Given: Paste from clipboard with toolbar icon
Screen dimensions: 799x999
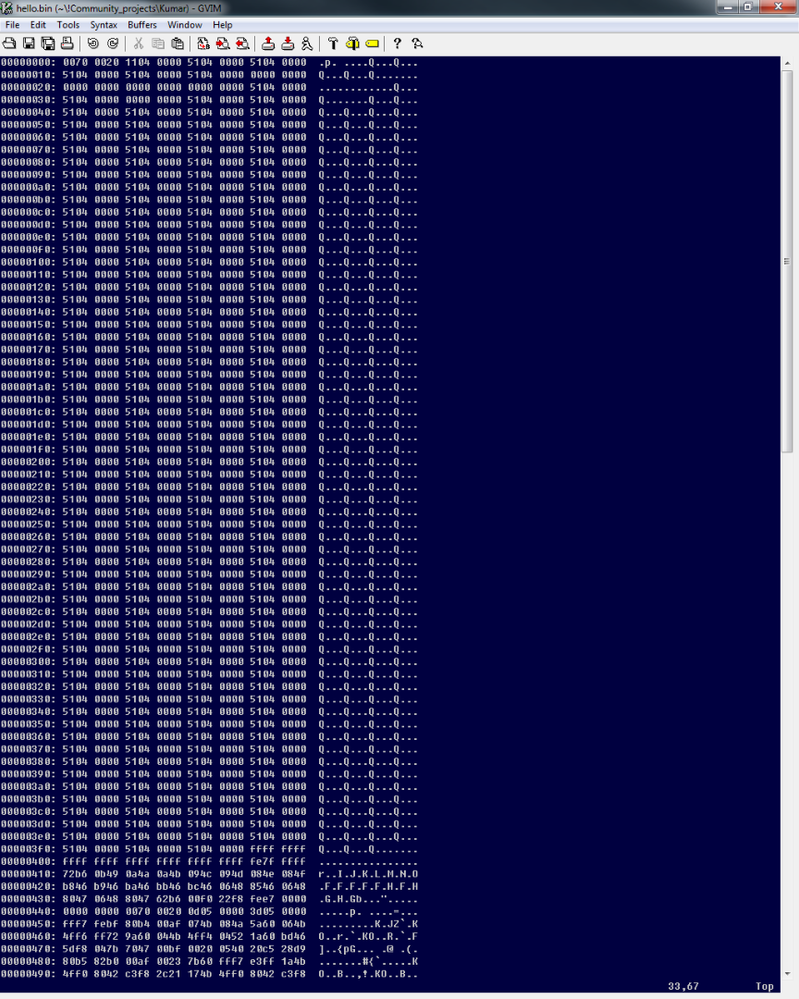Looking at the screenshot, I should click(178, 43).
